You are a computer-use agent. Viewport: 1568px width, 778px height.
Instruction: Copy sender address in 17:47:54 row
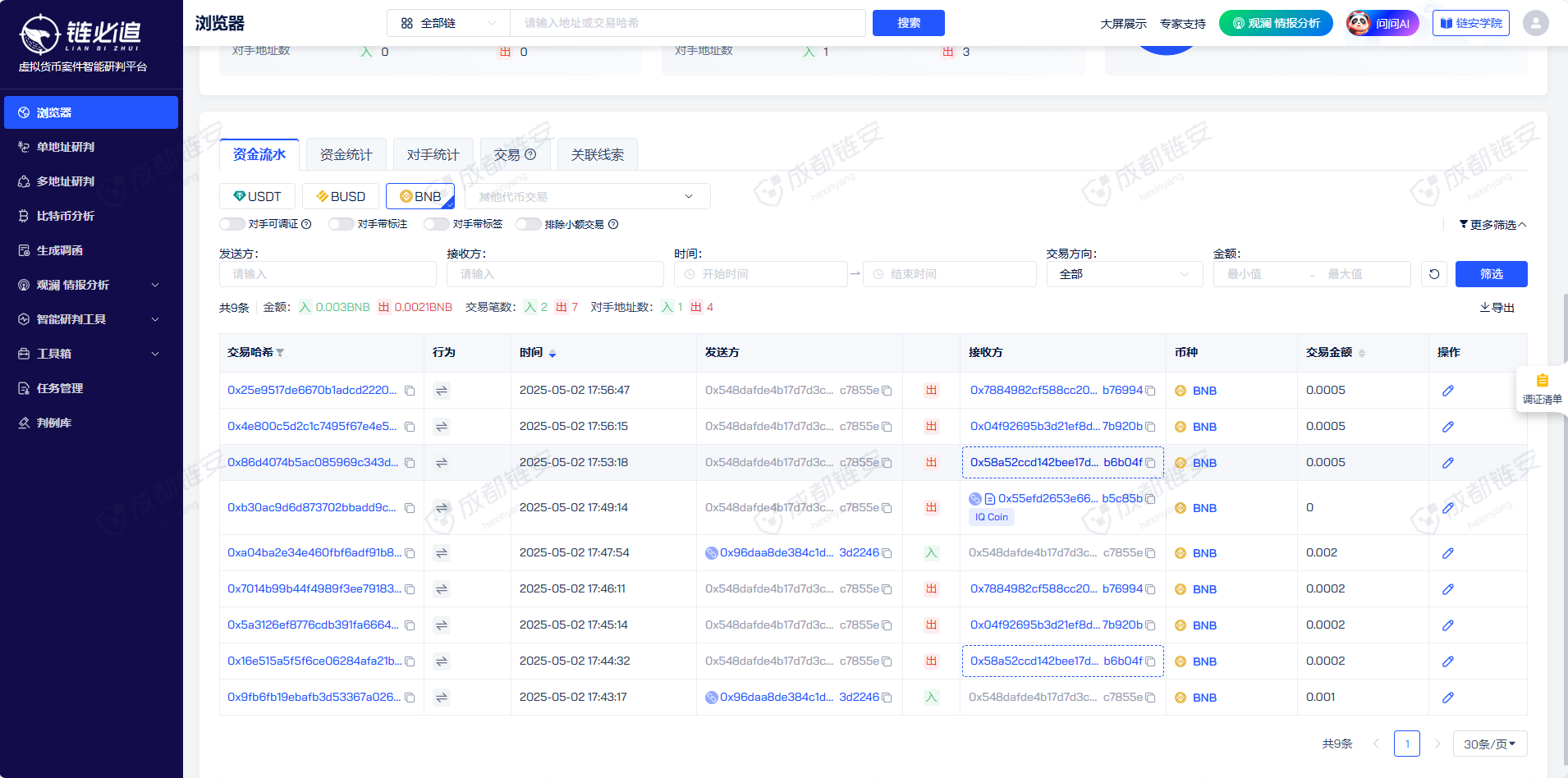[x=887, y=553]
